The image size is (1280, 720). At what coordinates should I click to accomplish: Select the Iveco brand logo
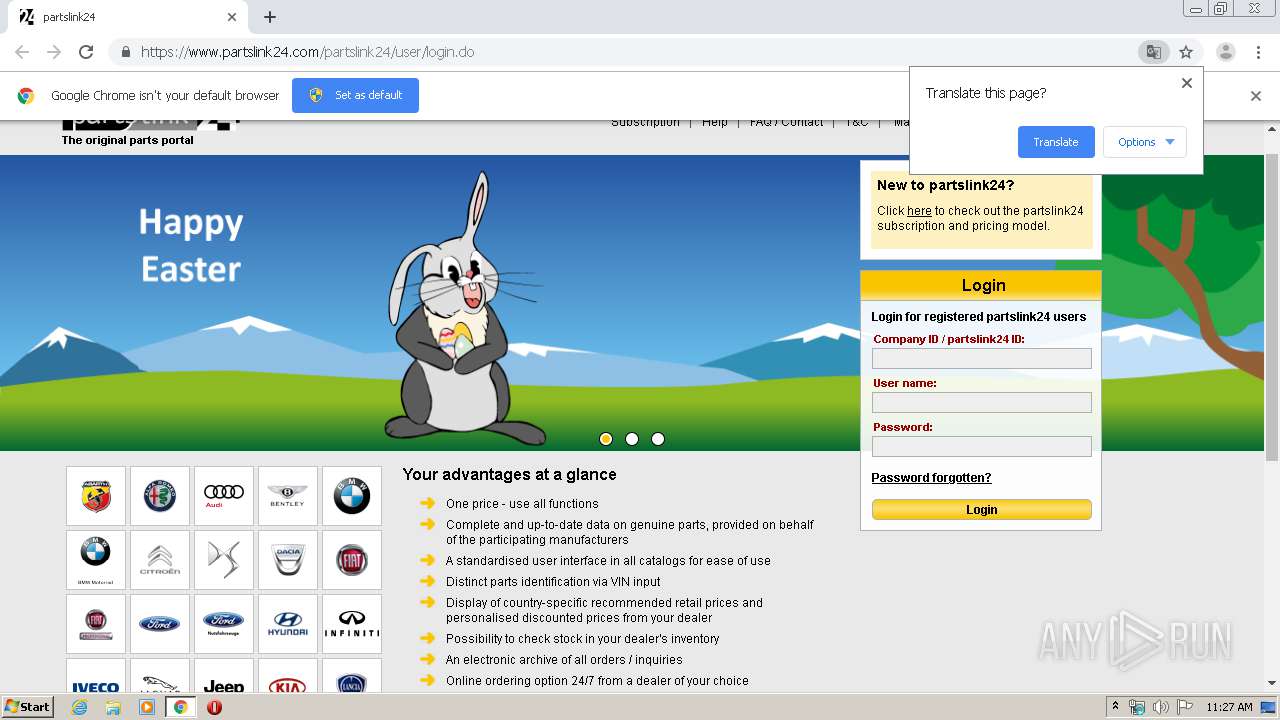[x=96, y=676]
